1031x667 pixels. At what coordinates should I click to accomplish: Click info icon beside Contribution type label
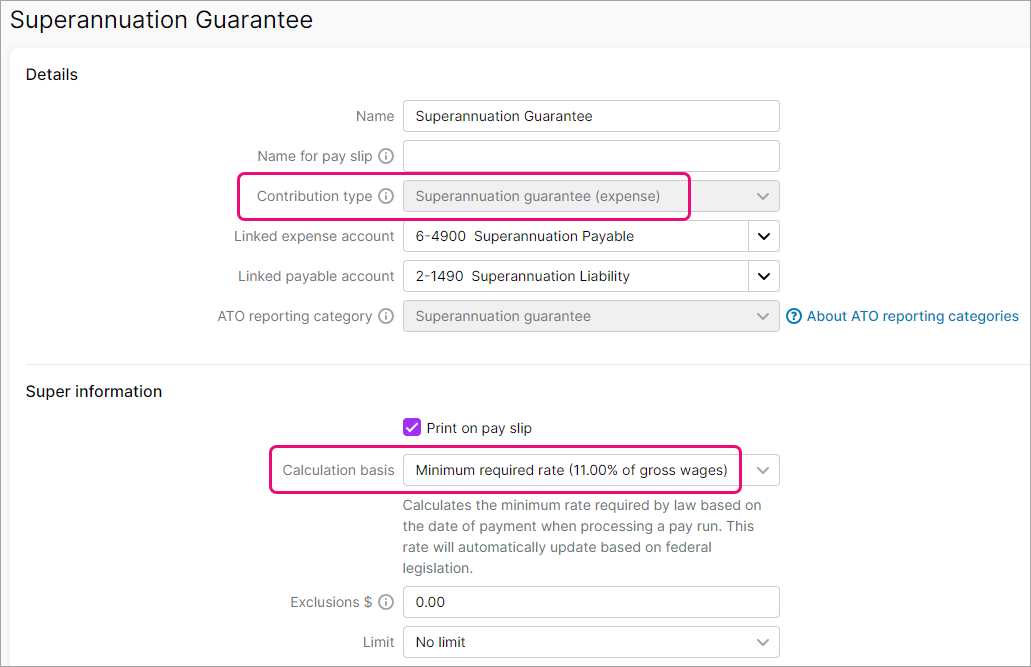(x=386, y=196)
